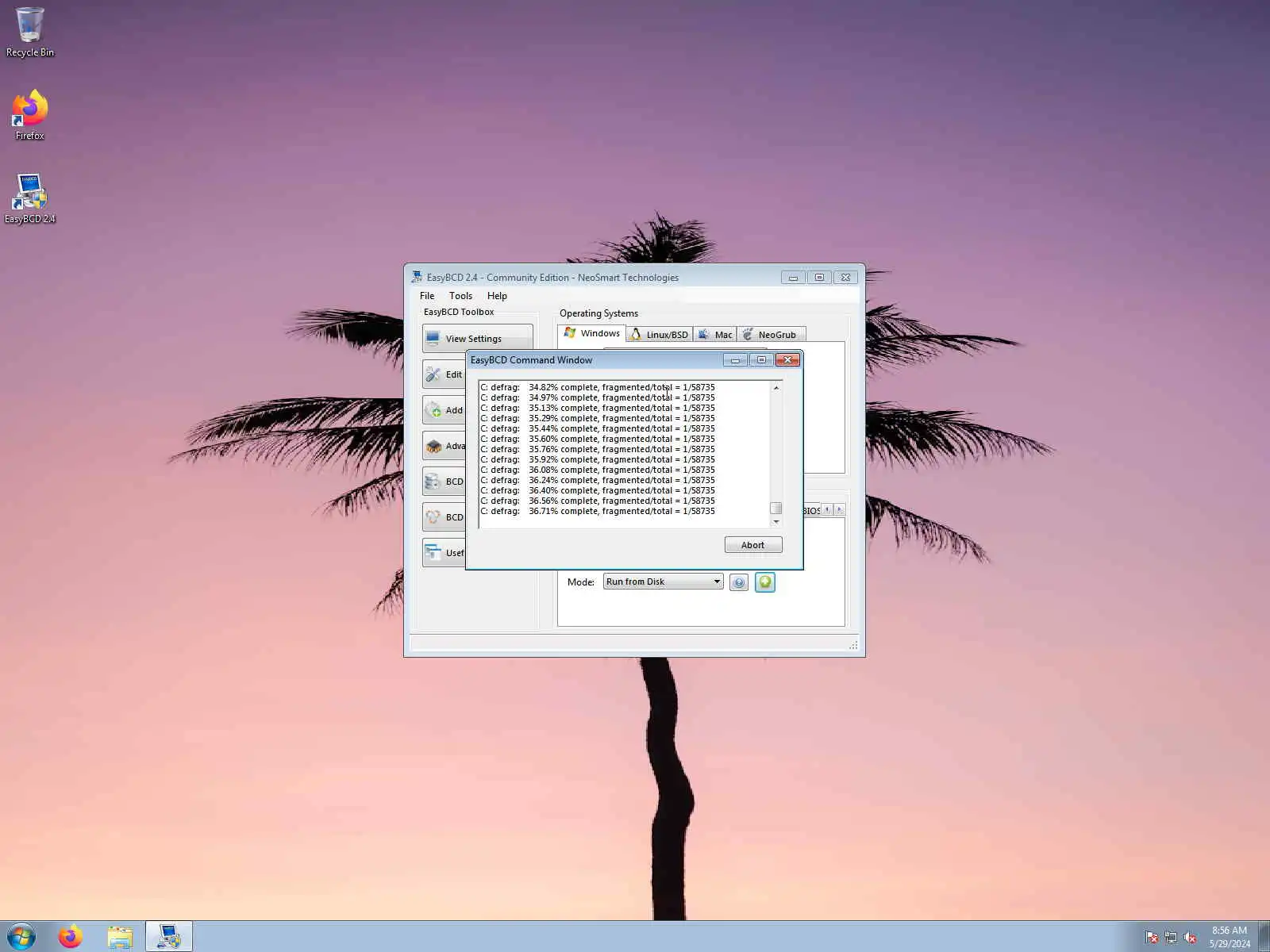Open the taskbar clock showing 8:56 AM
Viewport: 1270px width, 952px height.
click(1229, 937)
